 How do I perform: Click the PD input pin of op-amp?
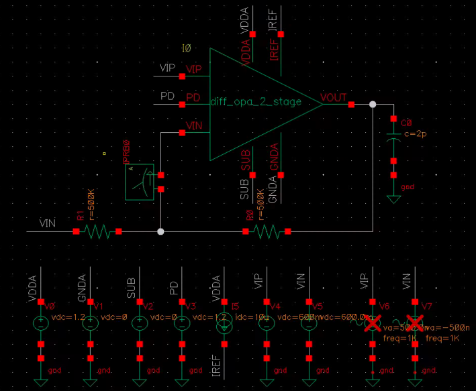[182, 105]
